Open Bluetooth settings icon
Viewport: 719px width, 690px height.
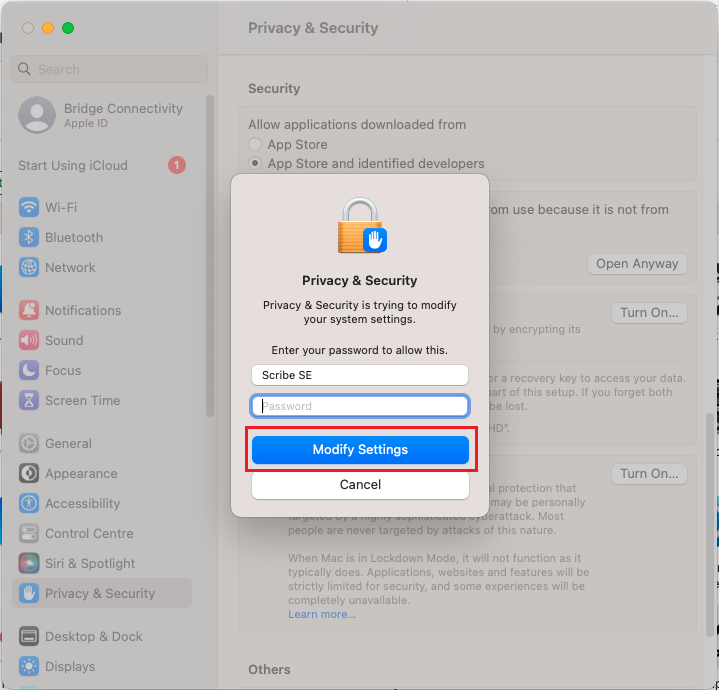(29, 238)
